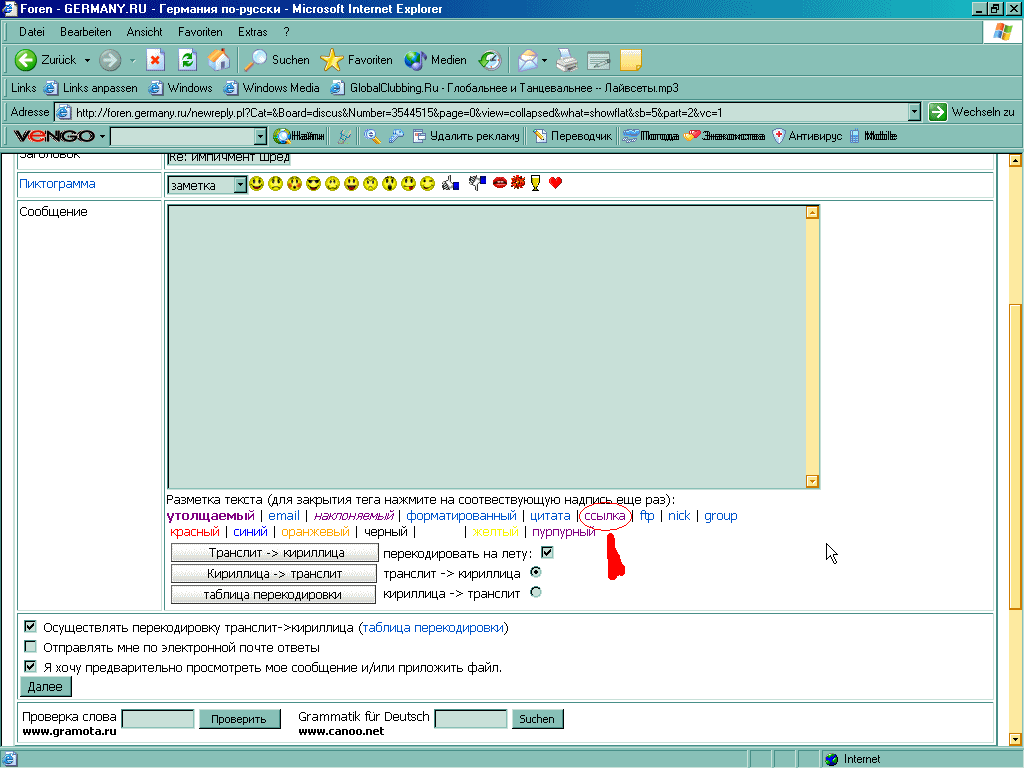Click the таблица перекодировки button
This screenshot has height=768, width=1024.
(x=273, y=594)
